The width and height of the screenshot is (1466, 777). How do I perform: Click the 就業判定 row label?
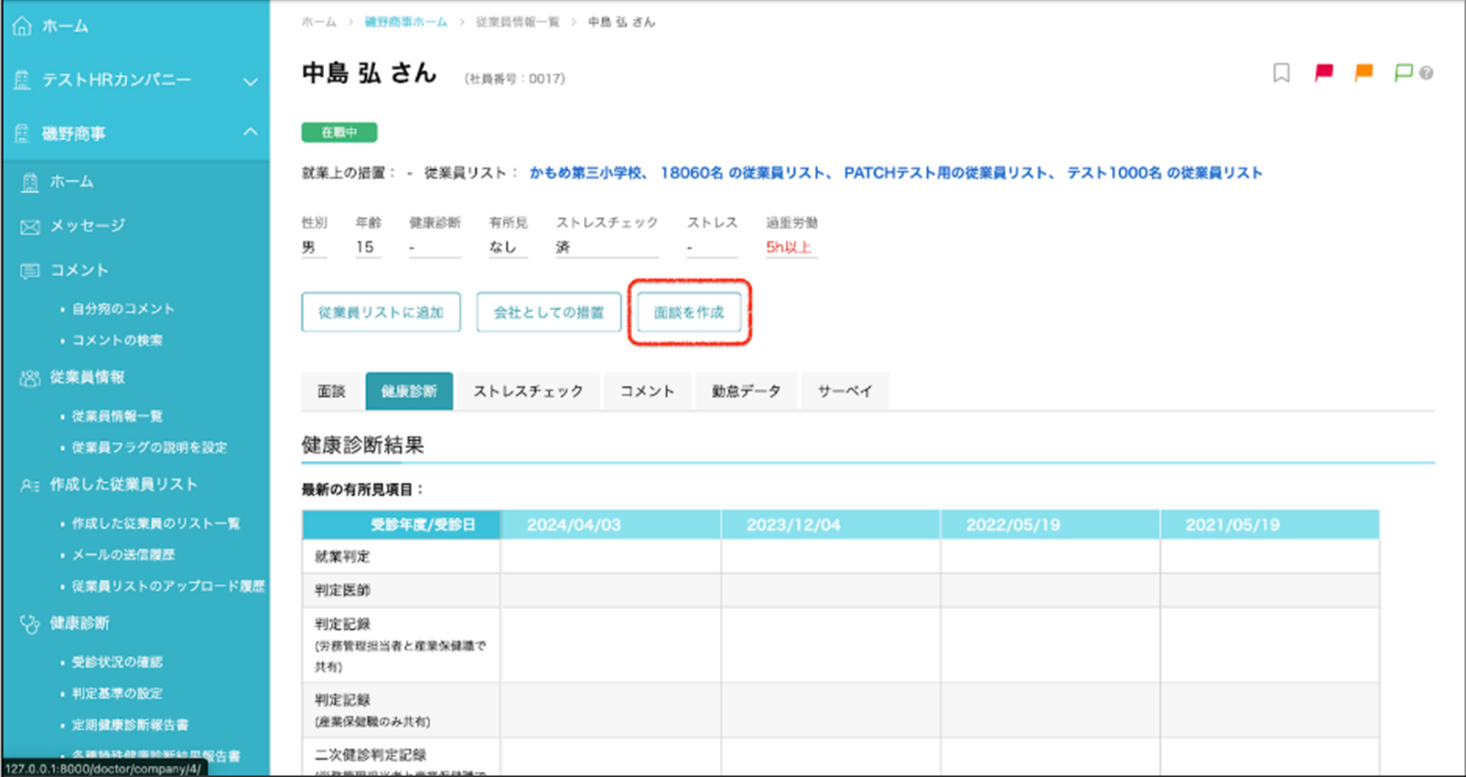tap(342, 557)
